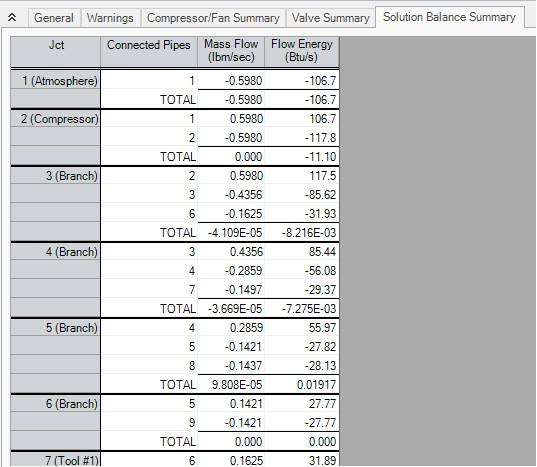Open the Warnings tab
The width and height of the screenshot is (537, 467).
pos(110,18)
